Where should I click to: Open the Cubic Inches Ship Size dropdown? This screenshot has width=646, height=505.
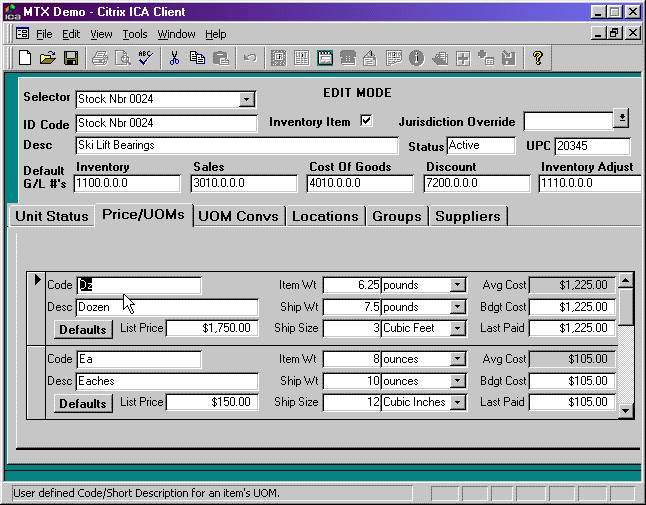(x=457, y=402)
